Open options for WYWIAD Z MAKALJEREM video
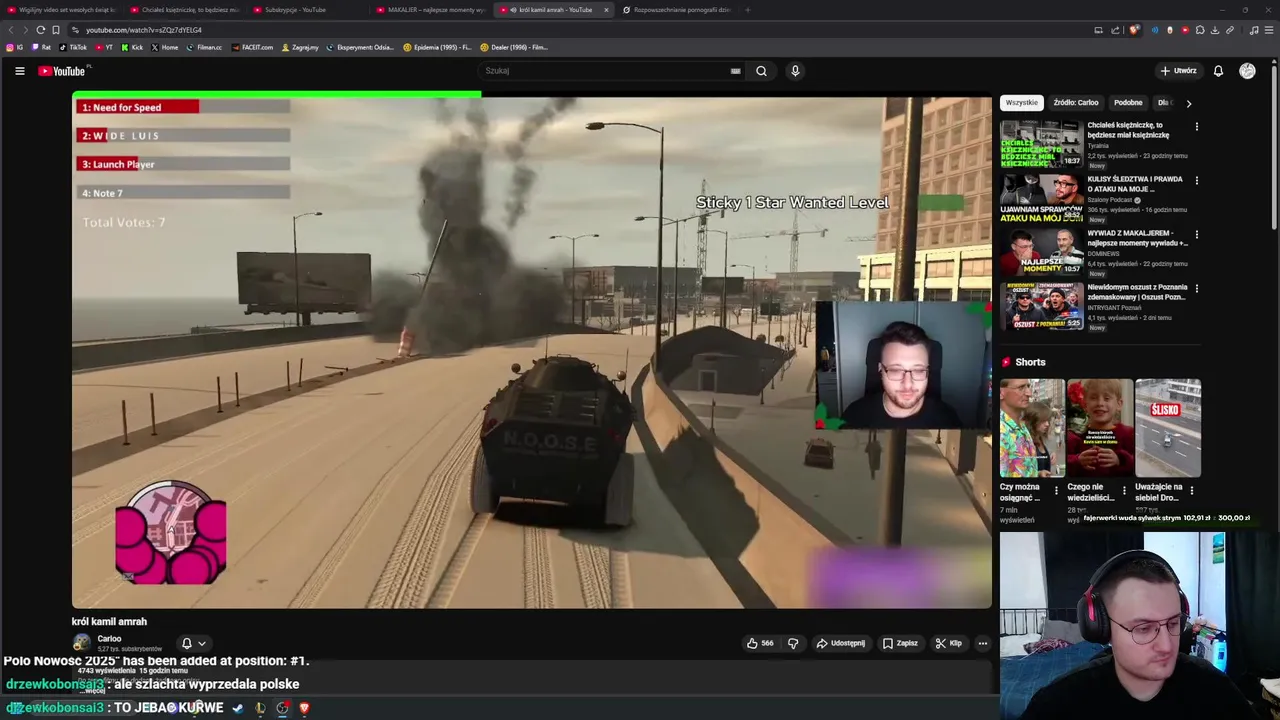 click(x=1196, y=235)
